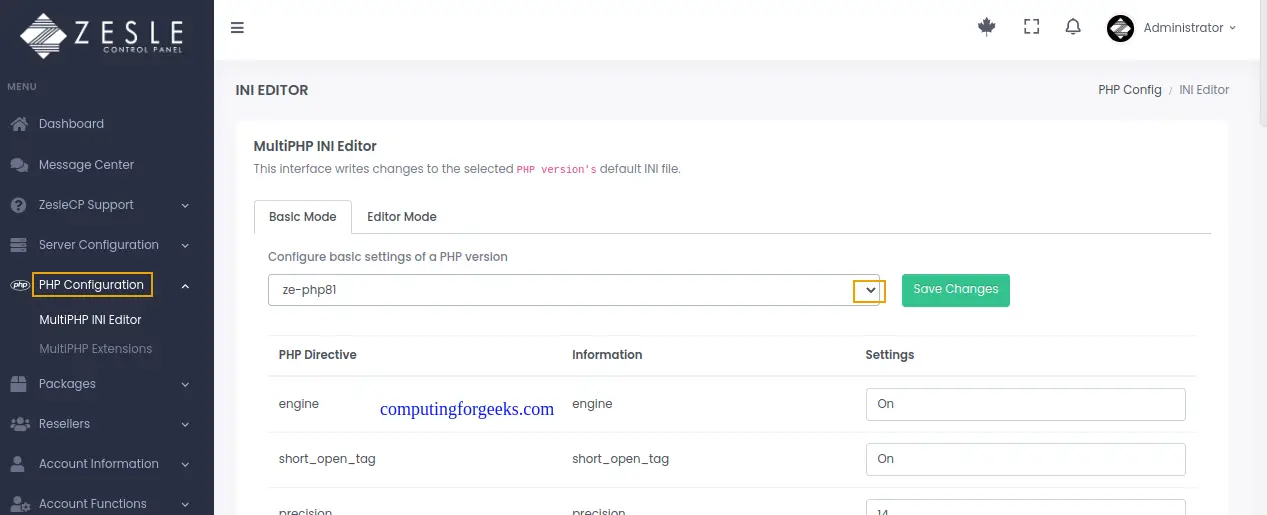
Task: Open MultiPHP Extensions in the sidebar
Action: click(95, 349)
